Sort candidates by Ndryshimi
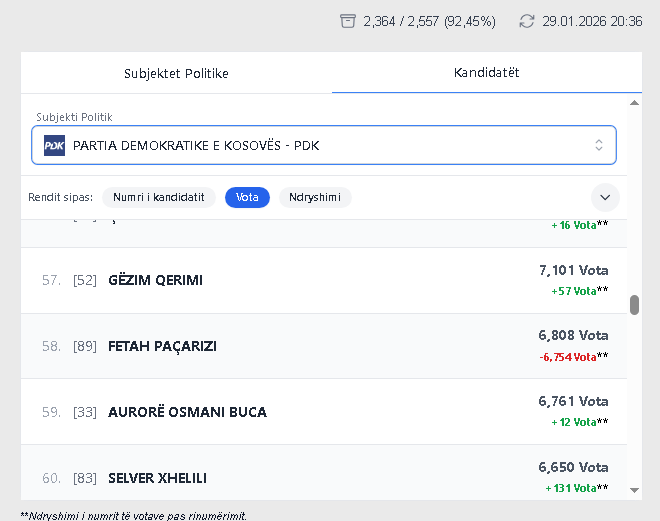This screenshot has height=521, width=660. pos(315,198)
